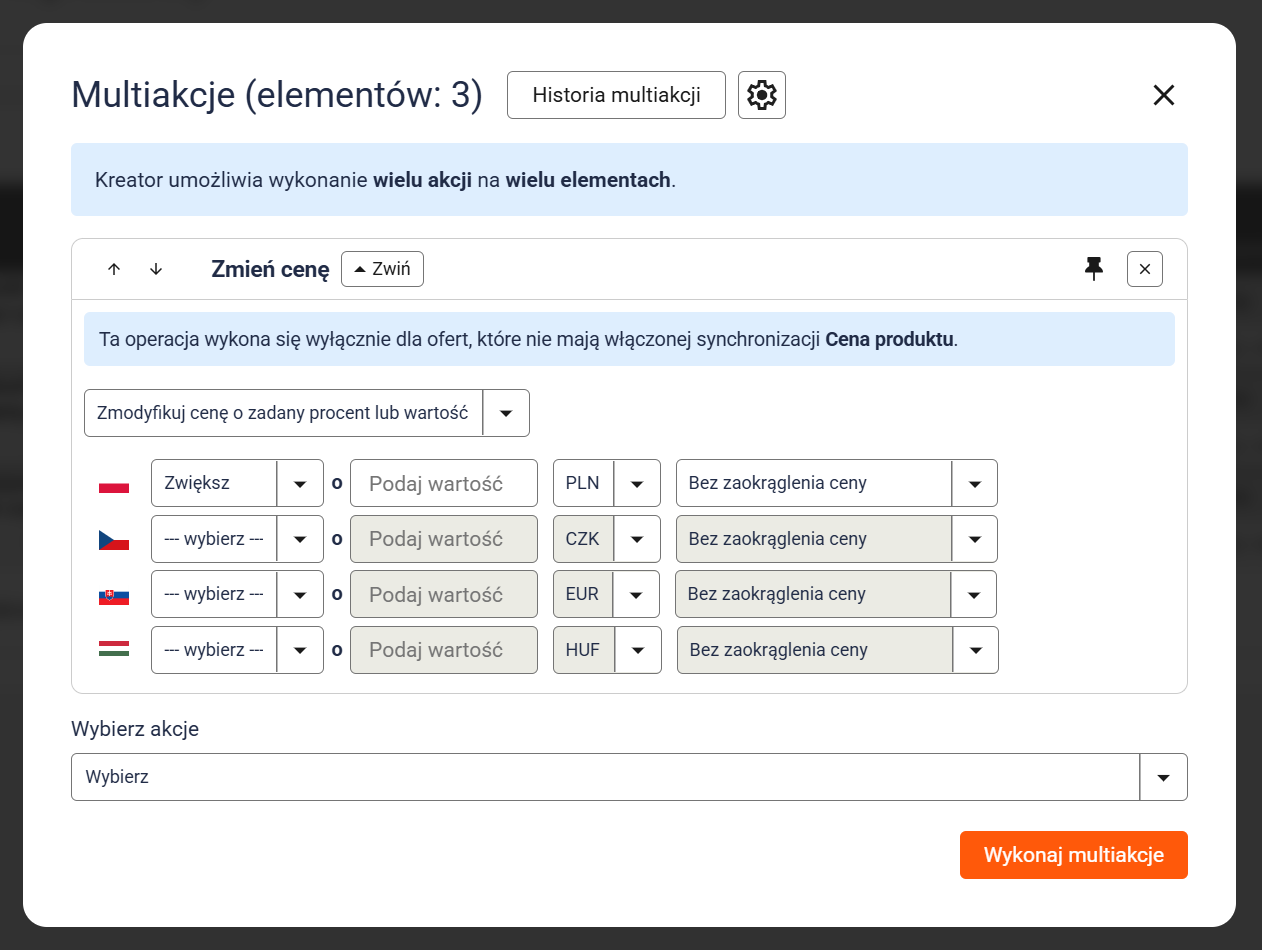Open wybierz dropdown in Slovak row
The height and width of the screenshot is (950, 1262).
237,594
